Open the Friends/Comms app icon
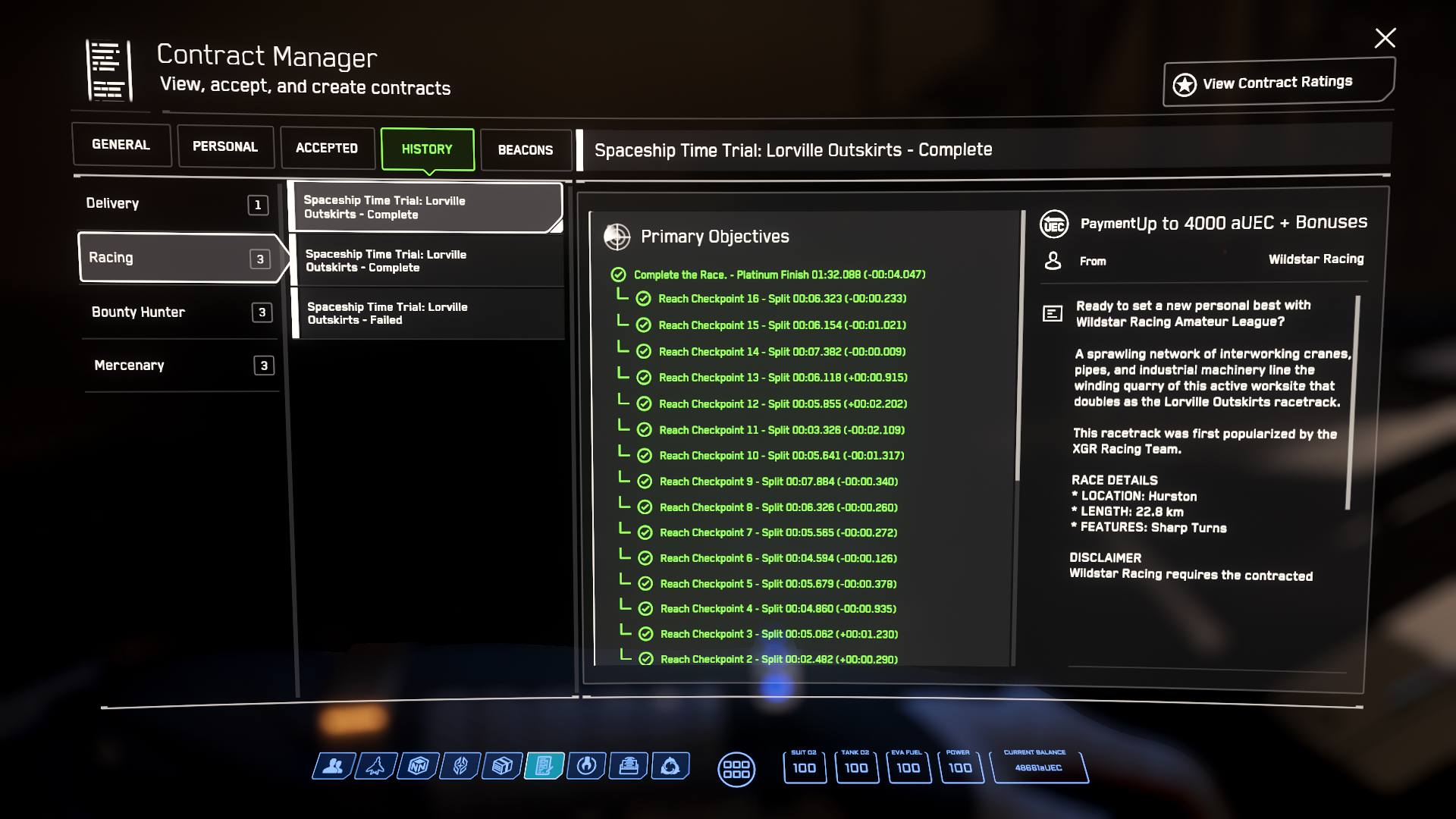 pos(332,767)
